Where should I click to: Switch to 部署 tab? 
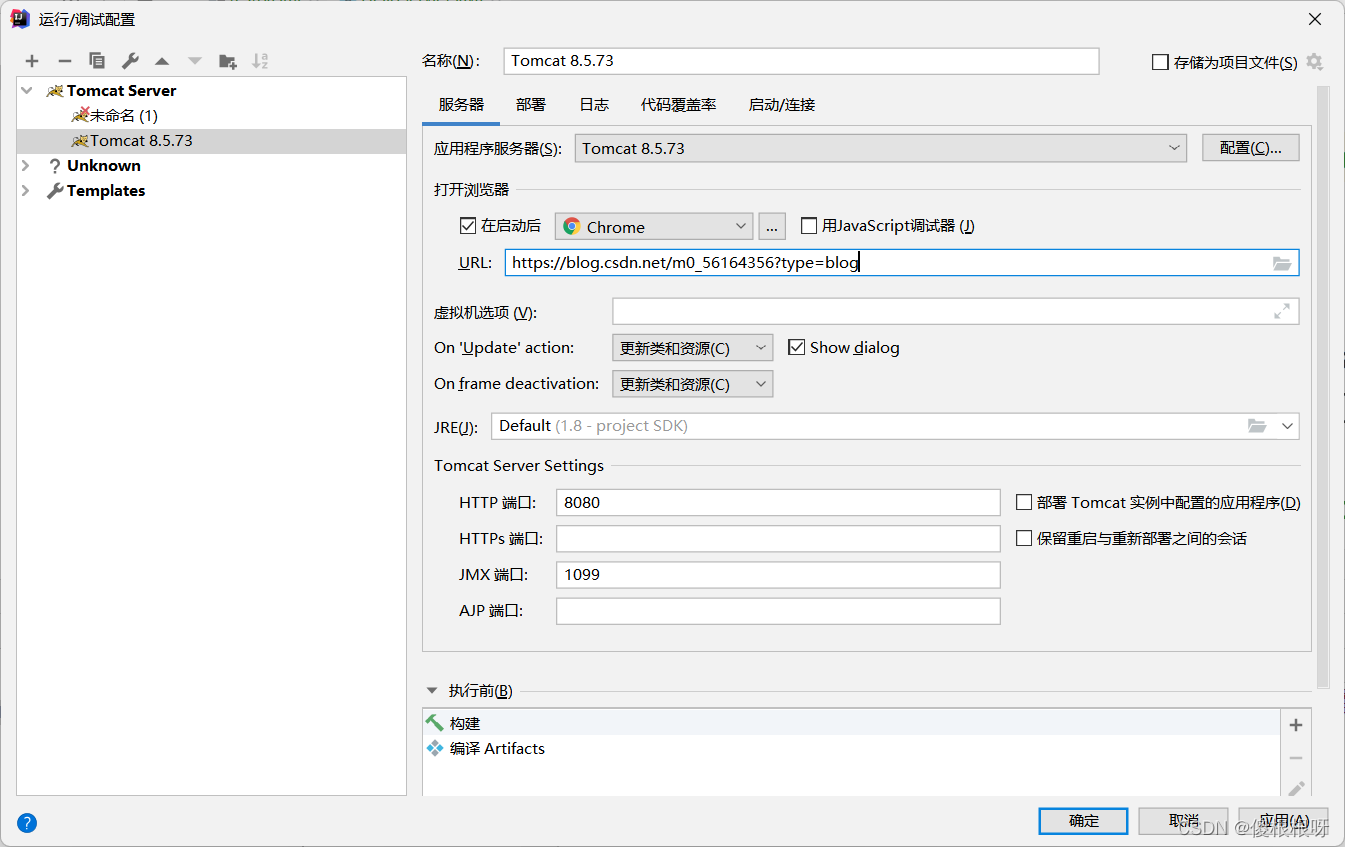(531, 104)
